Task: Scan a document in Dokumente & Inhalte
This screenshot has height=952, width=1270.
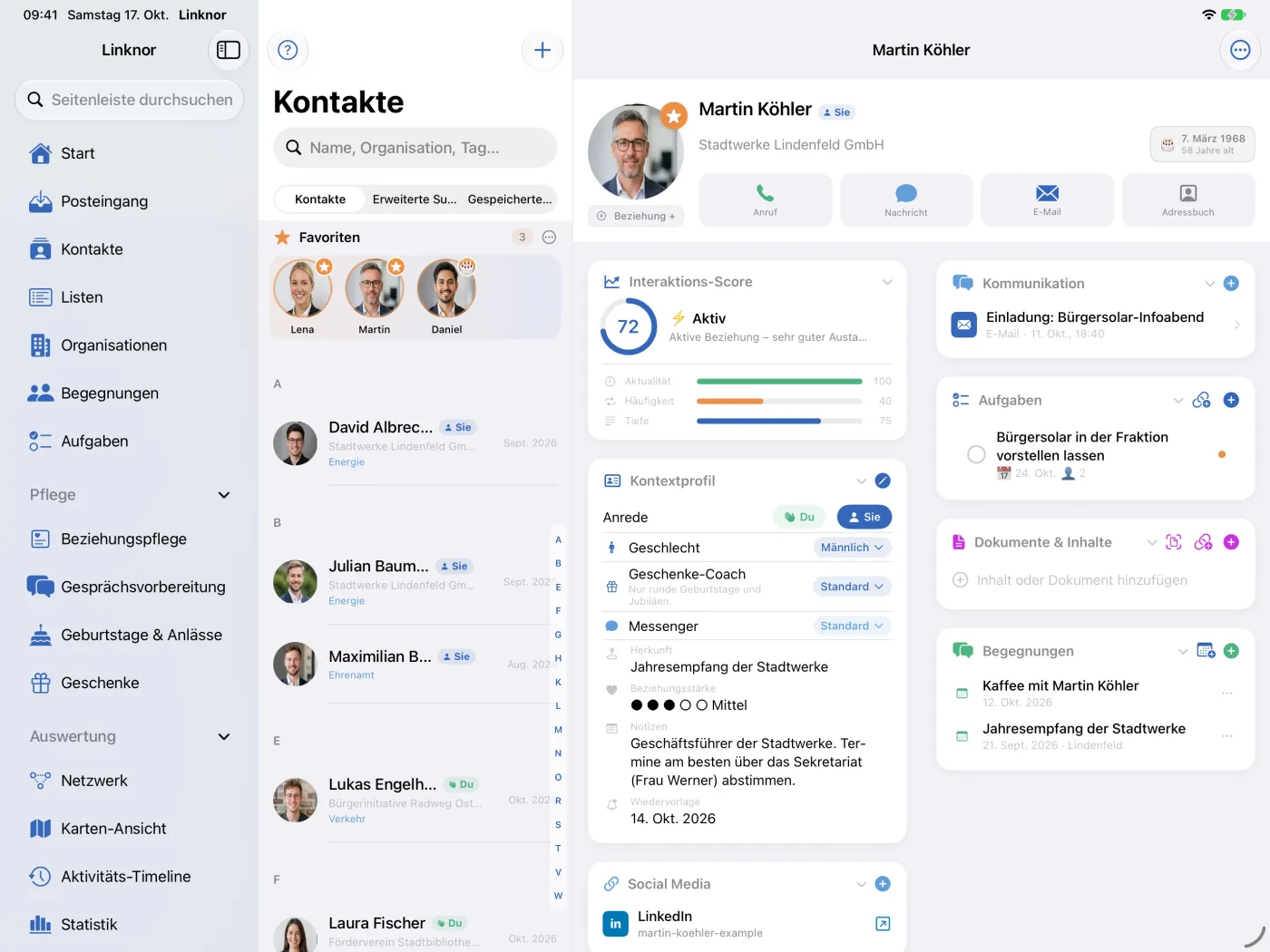Action: click(1174, 542)
